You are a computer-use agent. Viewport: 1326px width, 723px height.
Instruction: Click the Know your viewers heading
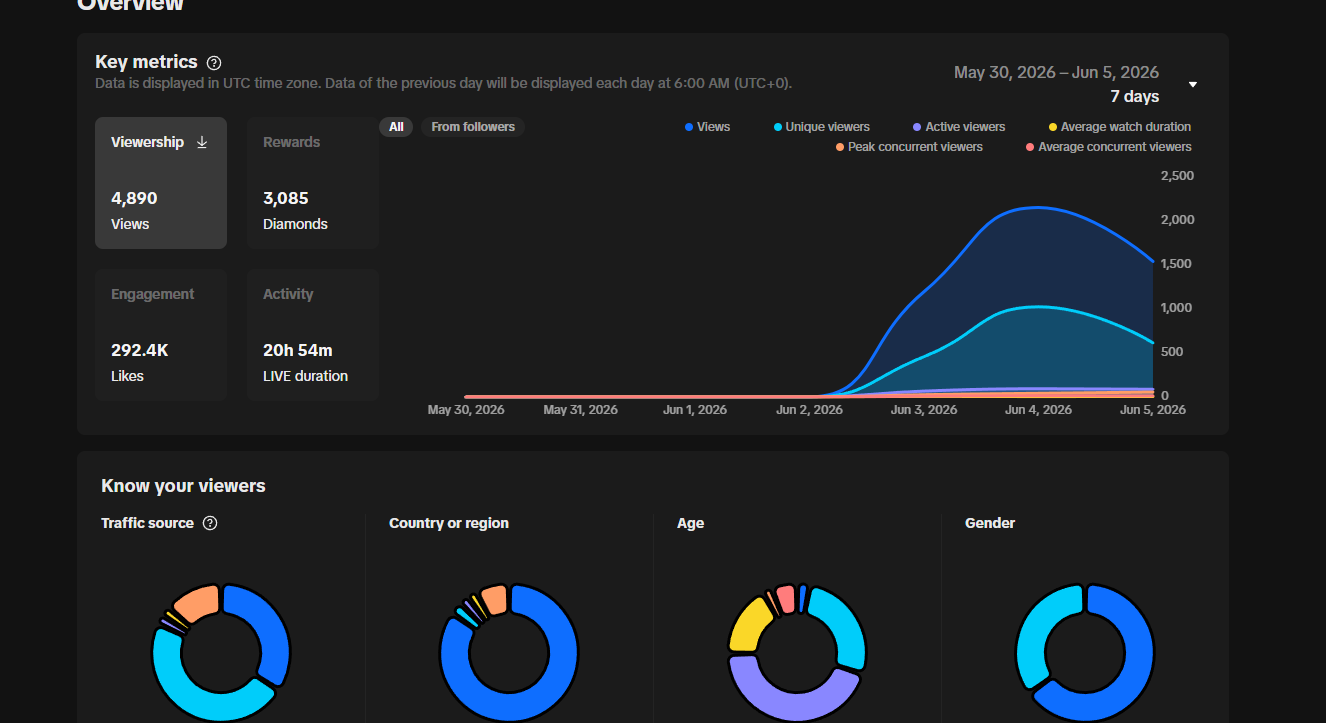click(183, 486)
